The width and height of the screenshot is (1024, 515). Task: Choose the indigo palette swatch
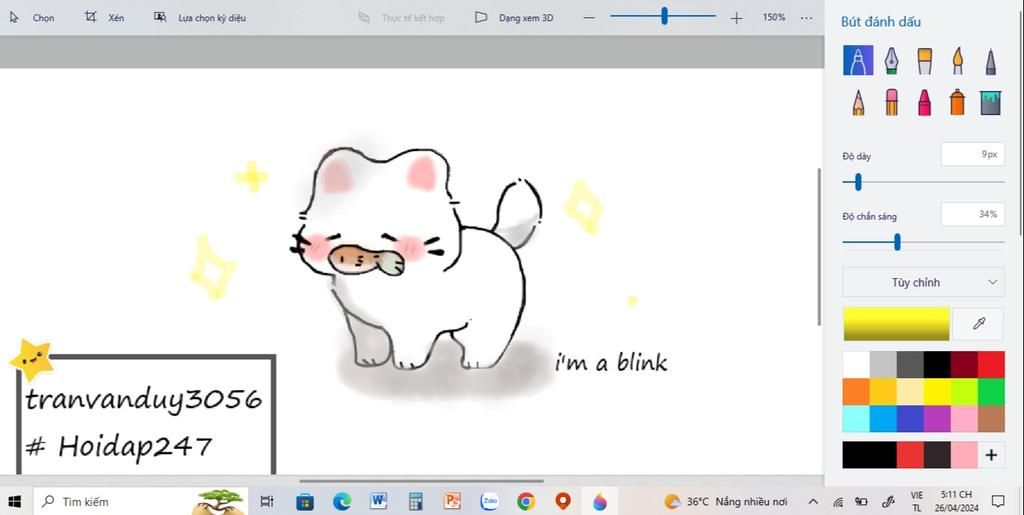(x=910, y=418)
